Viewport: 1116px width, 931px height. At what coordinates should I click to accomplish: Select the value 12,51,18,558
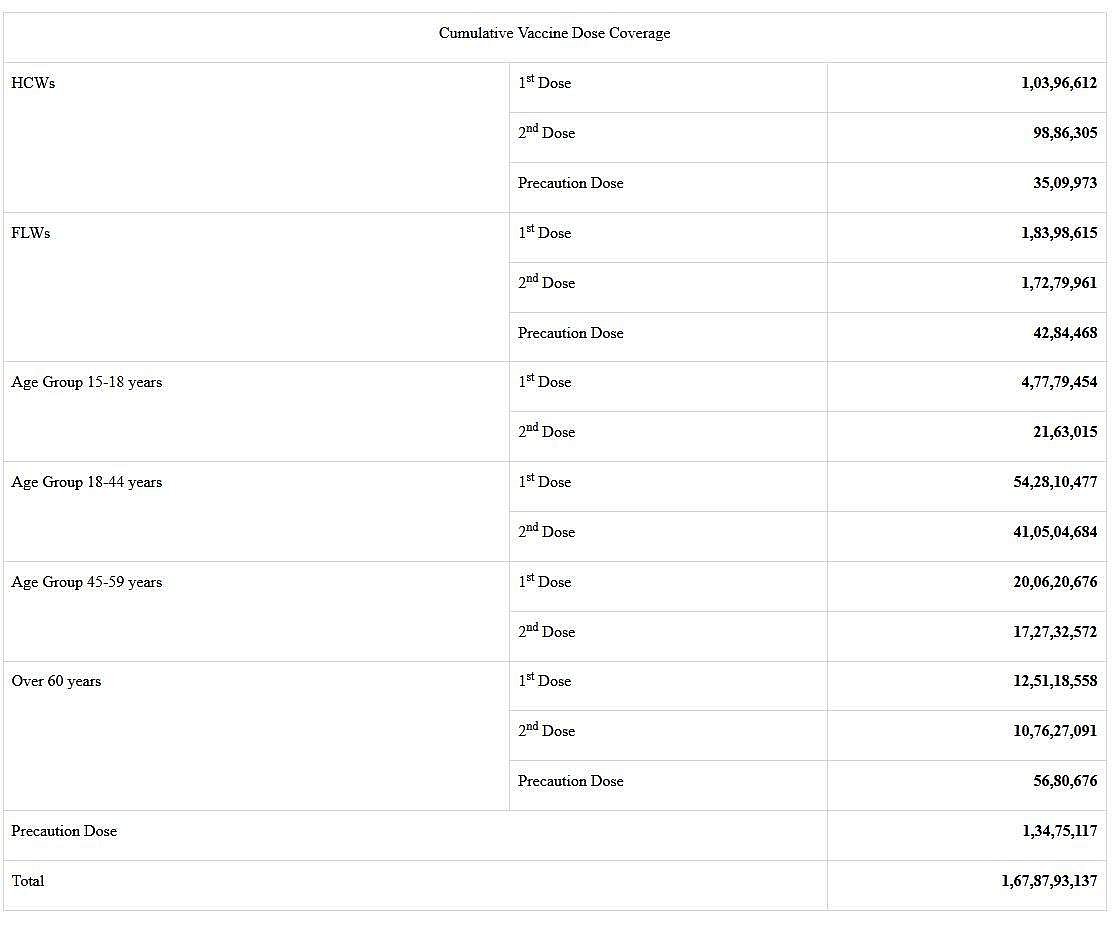click(1054, 681)
